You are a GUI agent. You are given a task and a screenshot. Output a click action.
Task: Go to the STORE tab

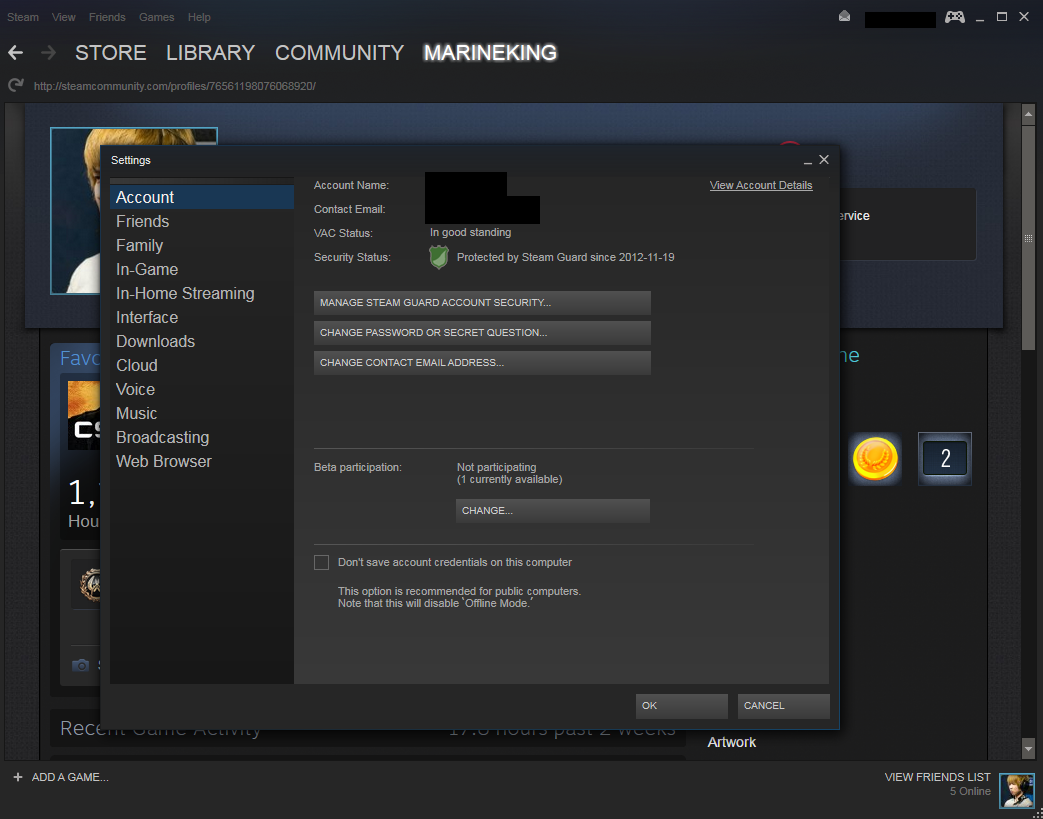pos(110,53)
